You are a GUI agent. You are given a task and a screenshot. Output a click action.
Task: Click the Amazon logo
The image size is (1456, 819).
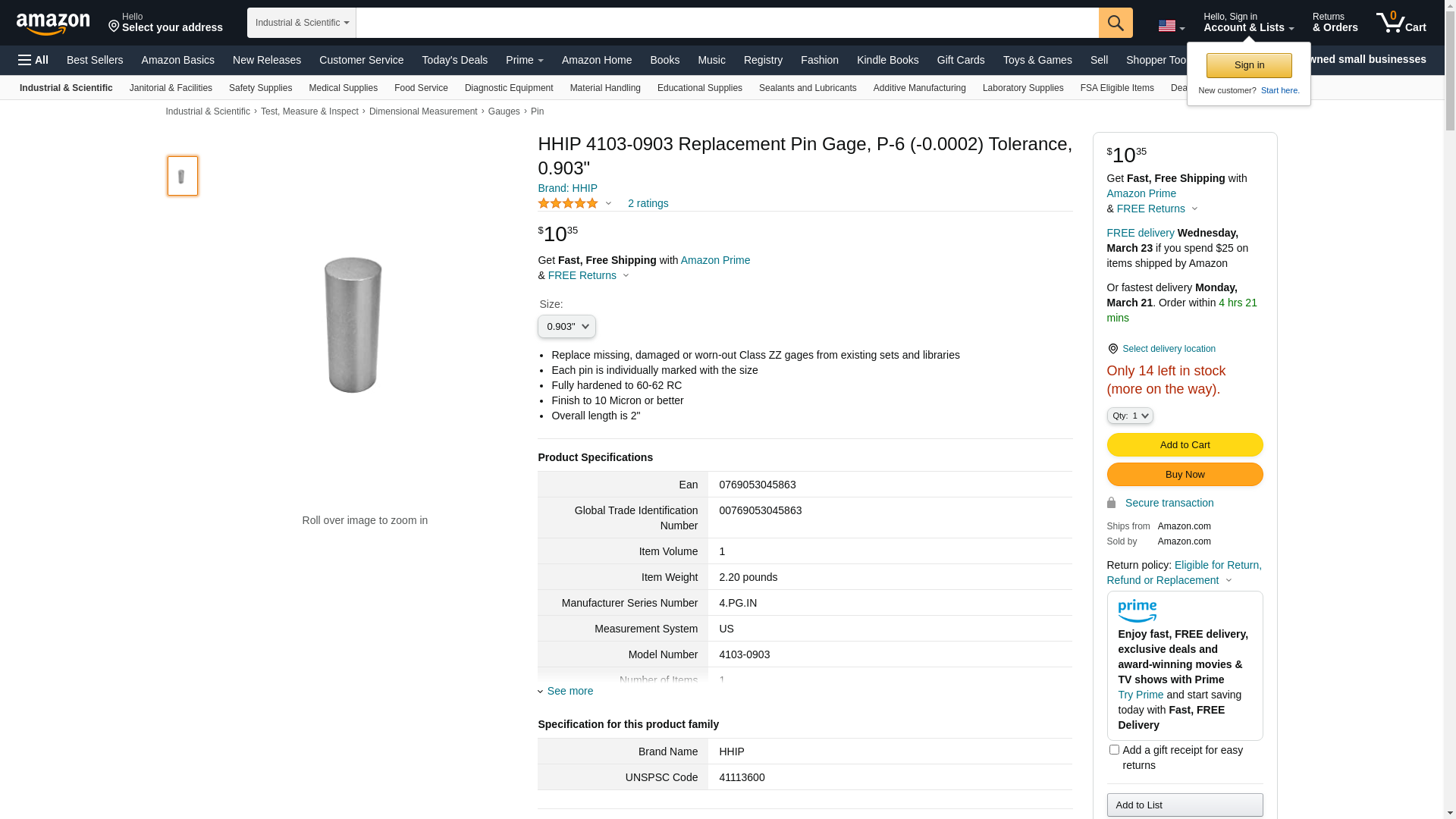(53, 23)
